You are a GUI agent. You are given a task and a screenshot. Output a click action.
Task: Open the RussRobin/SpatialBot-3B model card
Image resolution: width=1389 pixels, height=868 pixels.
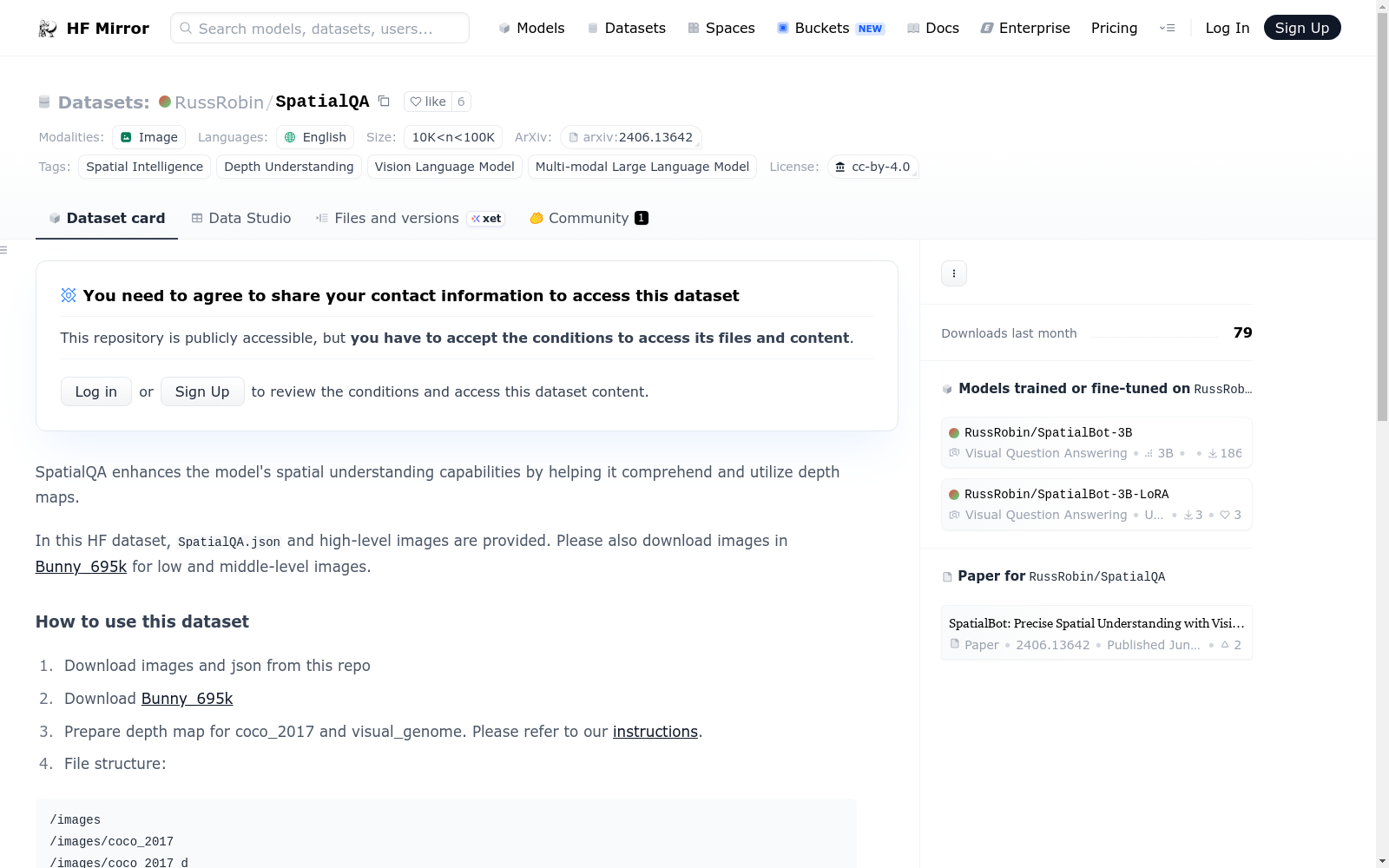[1096, 443]
